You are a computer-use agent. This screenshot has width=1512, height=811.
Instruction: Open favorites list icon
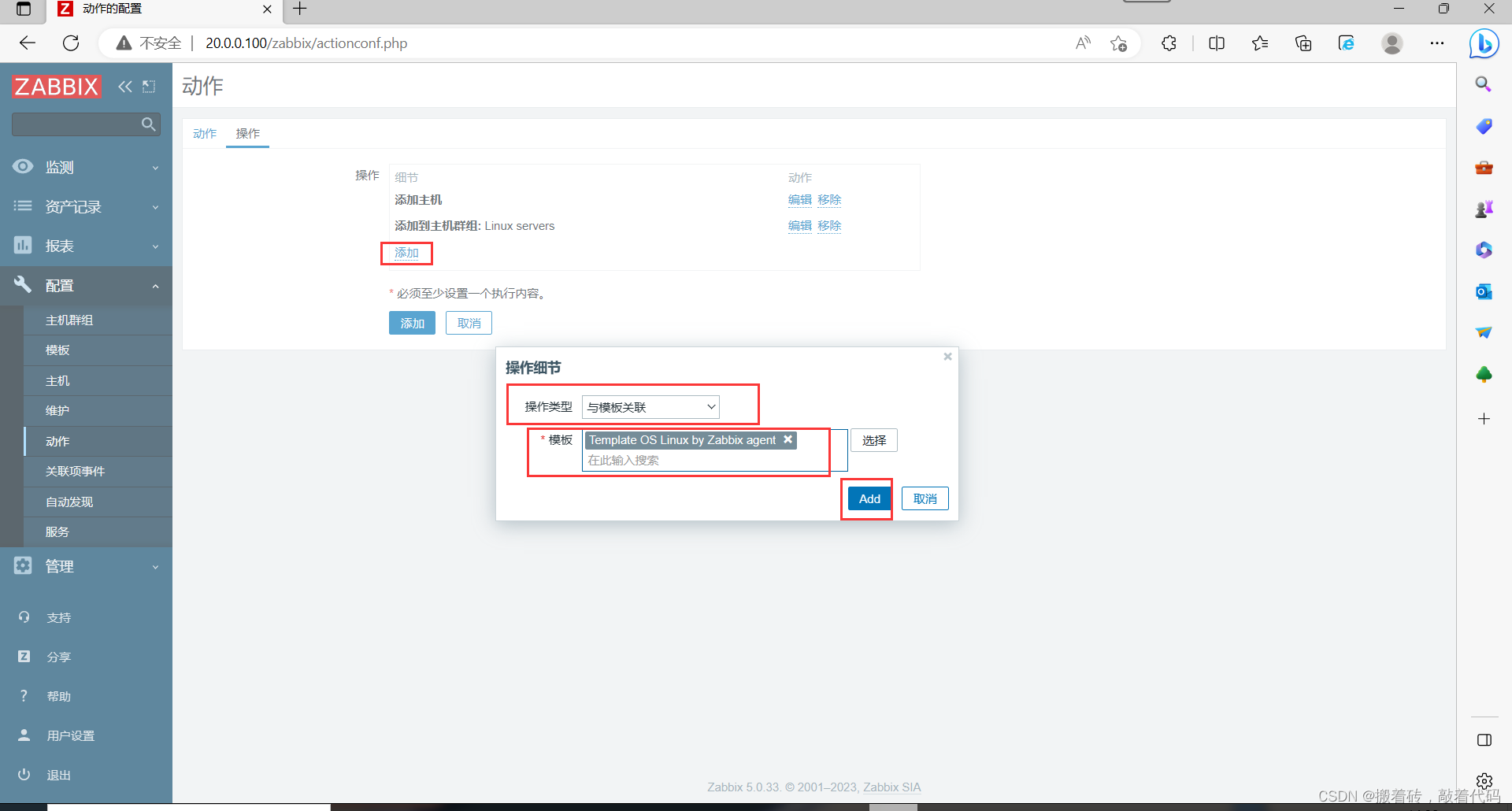click(x=1260, y=43)
